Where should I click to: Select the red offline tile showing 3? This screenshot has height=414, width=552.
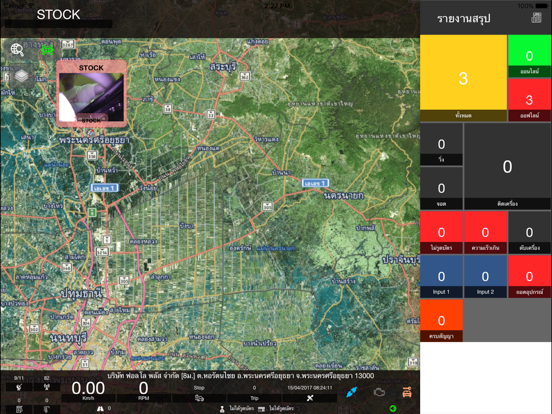[x=529, y=100]
